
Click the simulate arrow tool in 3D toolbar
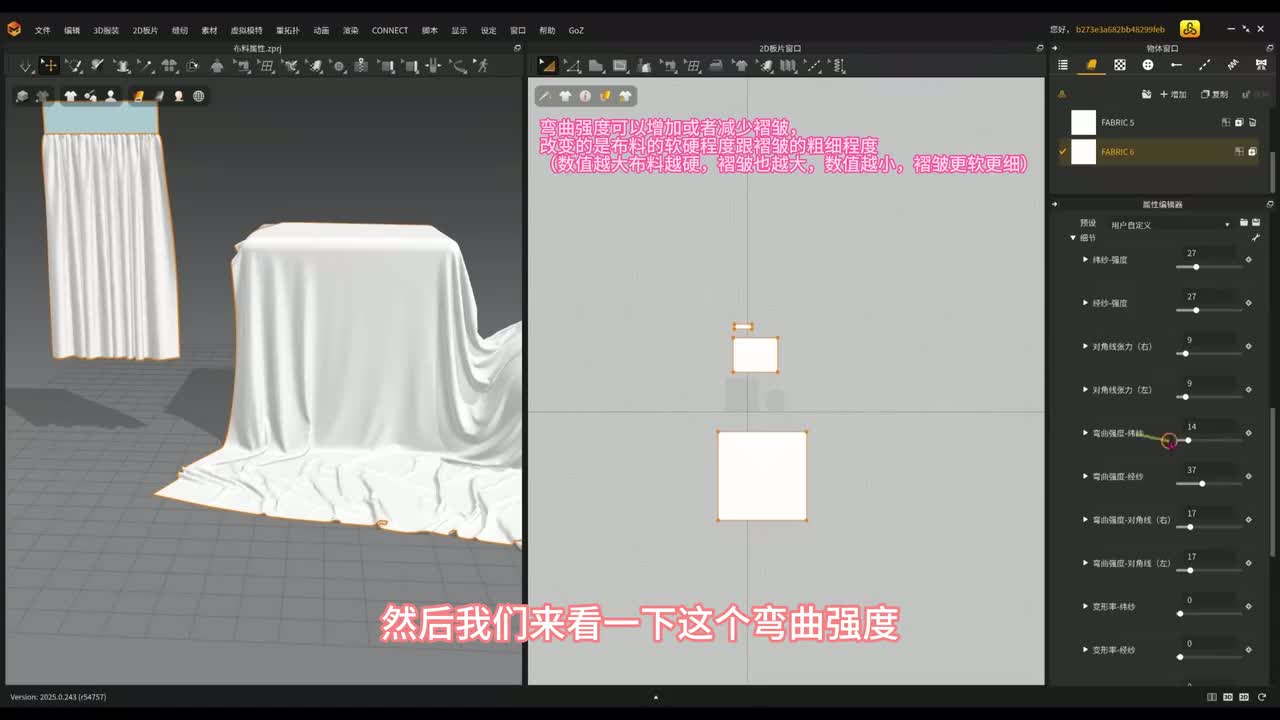pyautogui.click(x=25, y=66)
